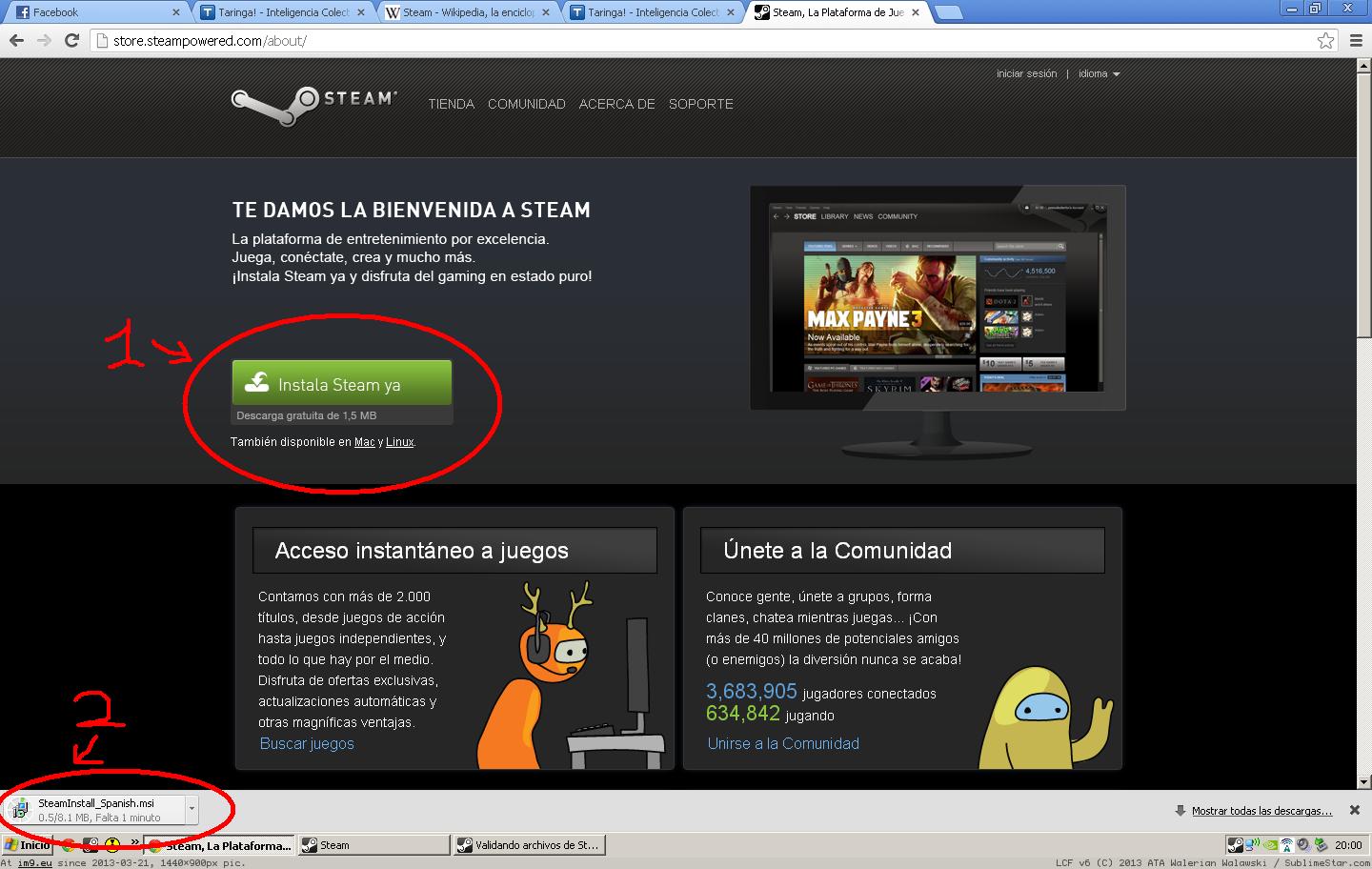This screenshot has height=869, width=1372.
Task: Open the volume speaker tray icon
Action: pos(1303,844)
